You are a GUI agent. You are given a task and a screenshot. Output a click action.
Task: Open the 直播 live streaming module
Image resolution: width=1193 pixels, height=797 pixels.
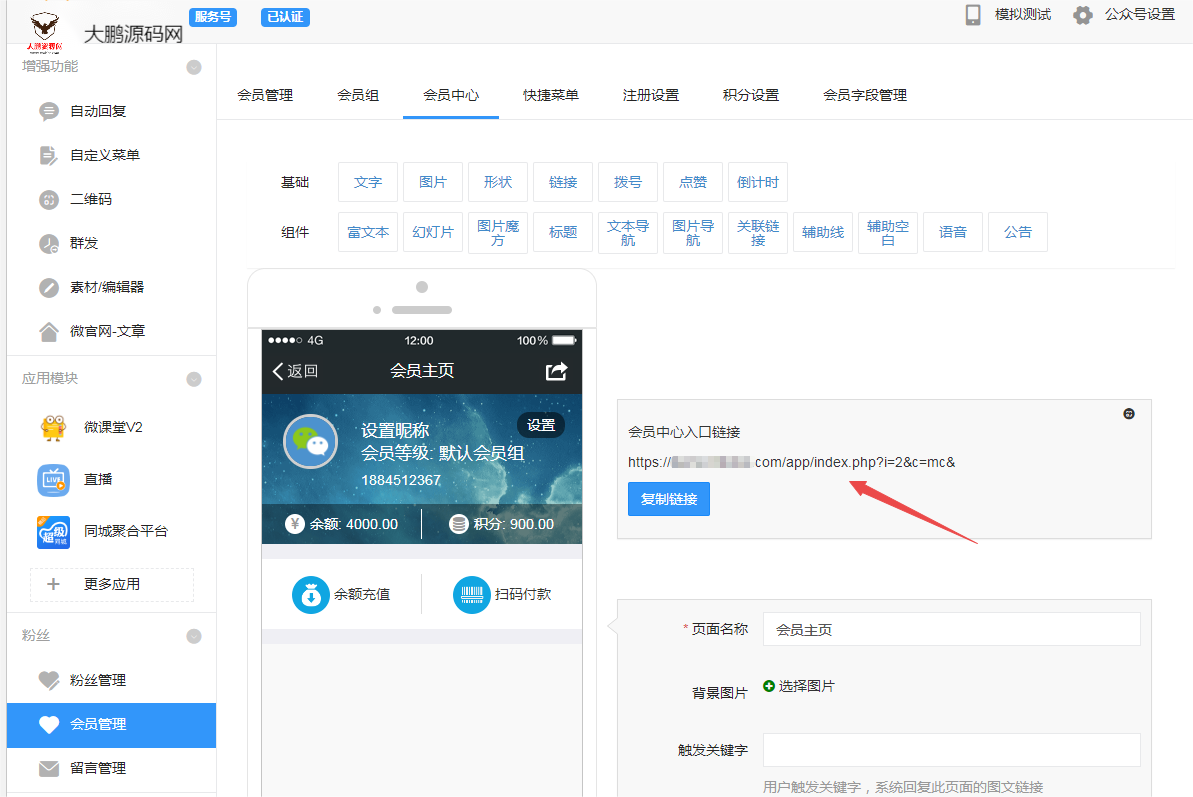(52, 479)
